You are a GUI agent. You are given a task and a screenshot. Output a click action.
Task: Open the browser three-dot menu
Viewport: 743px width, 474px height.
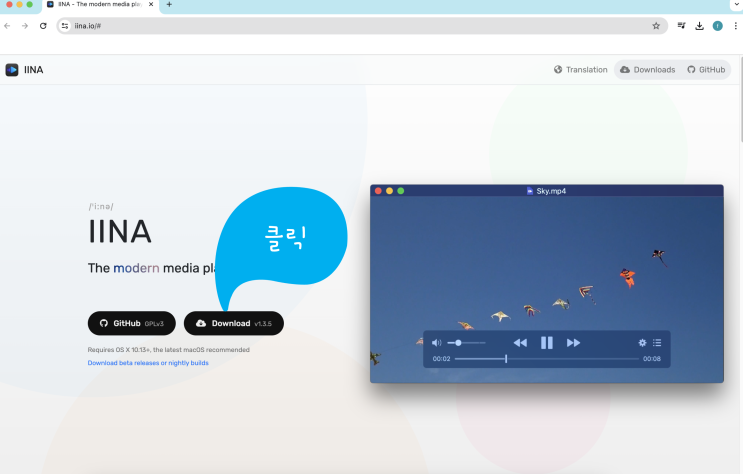pyautogui.click(x=735, y=26)
